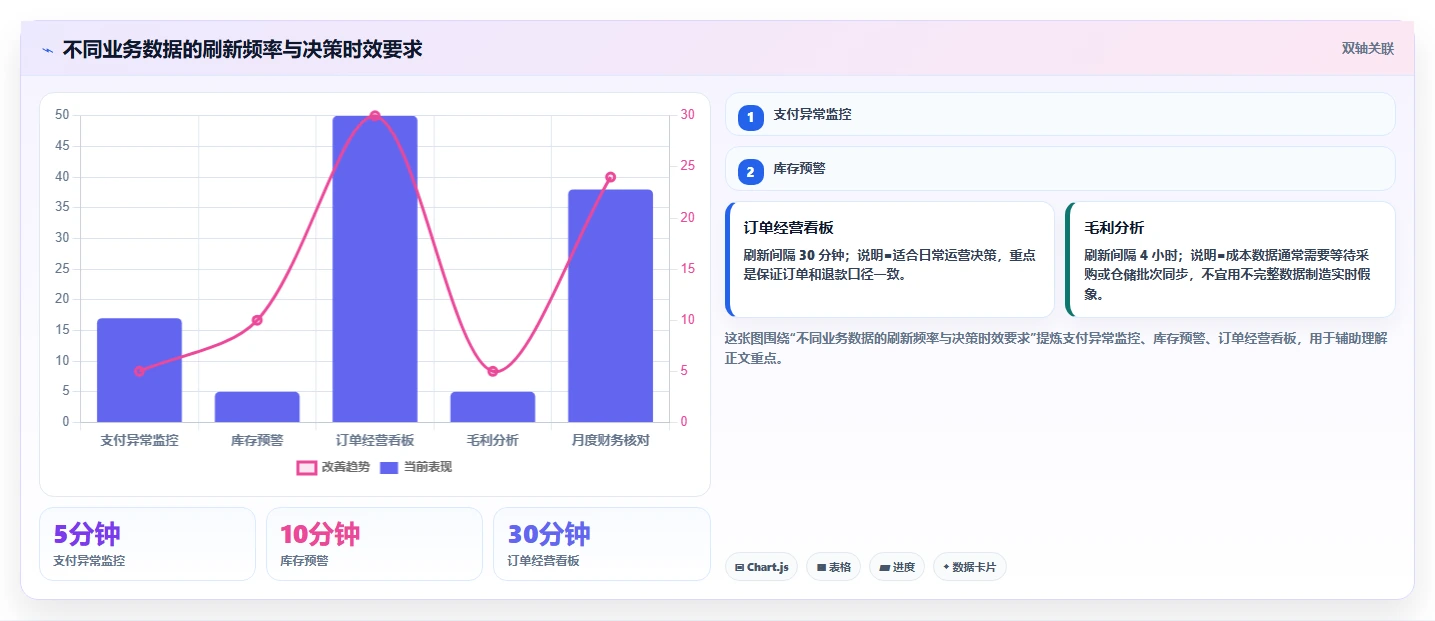Click the left axis value 50
Image resolution: width=1435 pixels, height=621 pixels.
[62, 115]
